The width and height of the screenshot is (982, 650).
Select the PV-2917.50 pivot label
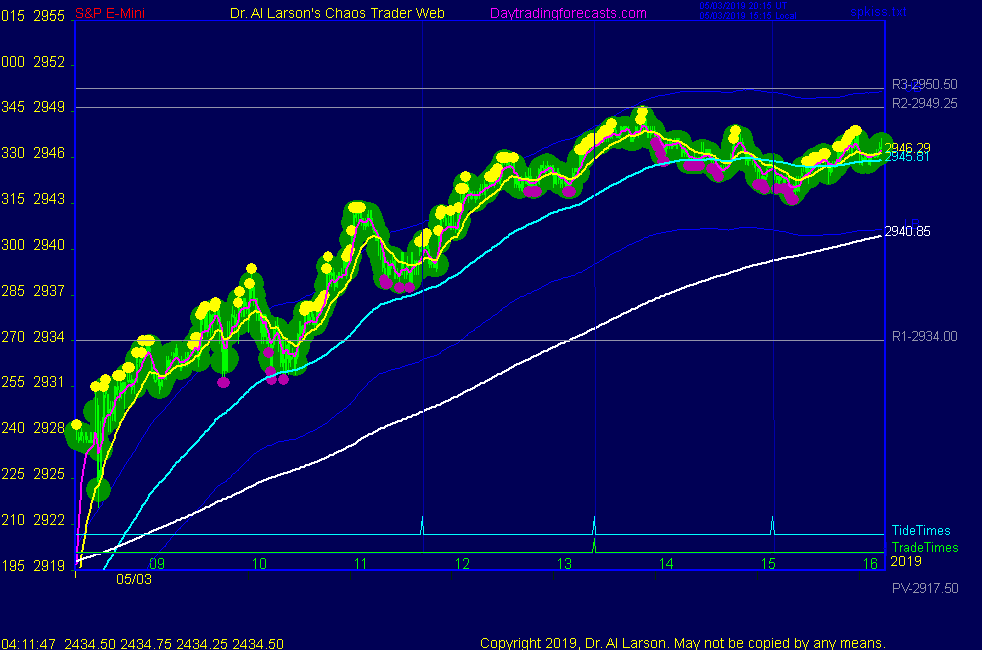[925, 588]
